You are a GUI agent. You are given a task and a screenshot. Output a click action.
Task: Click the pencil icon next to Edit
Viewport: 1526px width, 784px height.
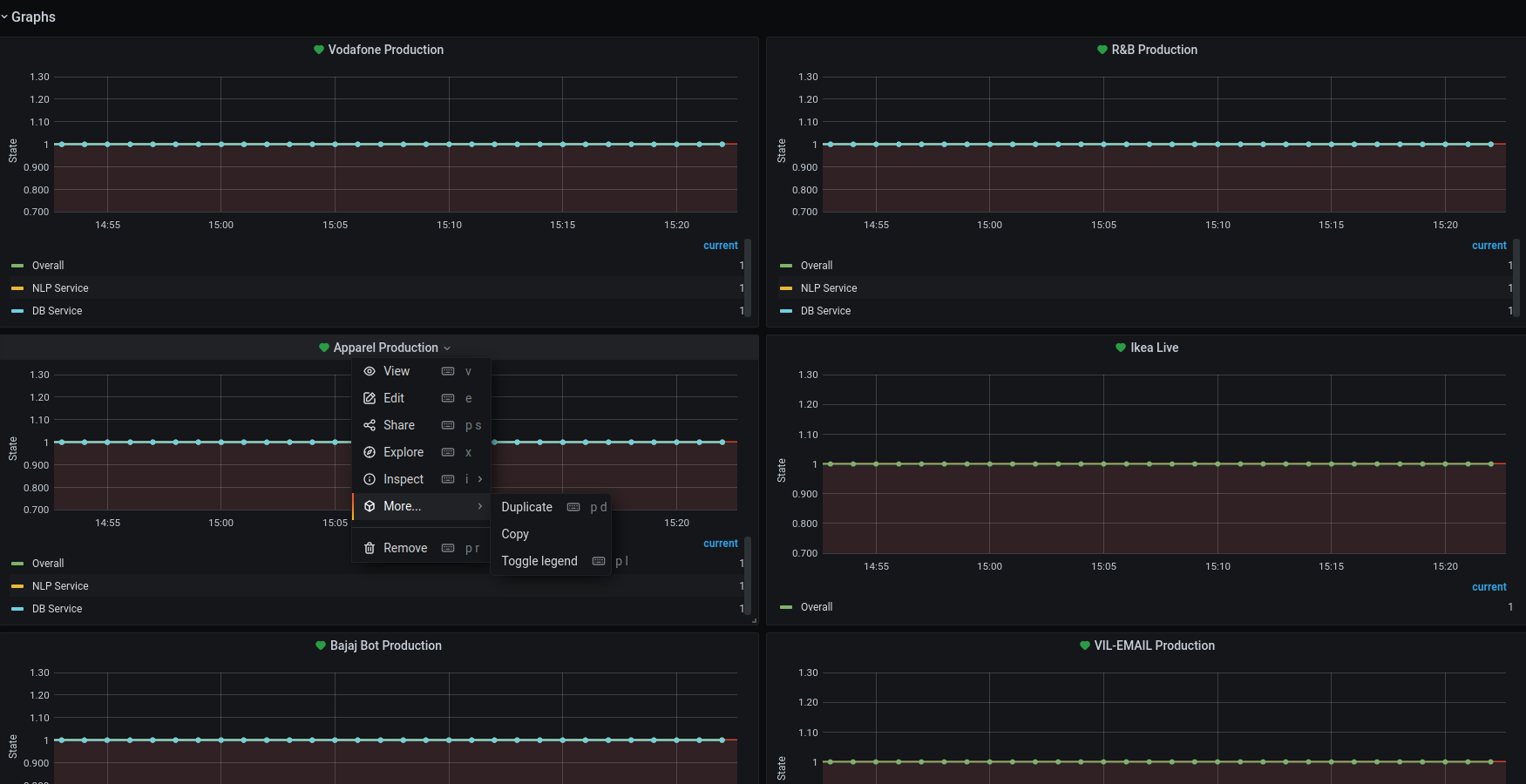(370, 398)
